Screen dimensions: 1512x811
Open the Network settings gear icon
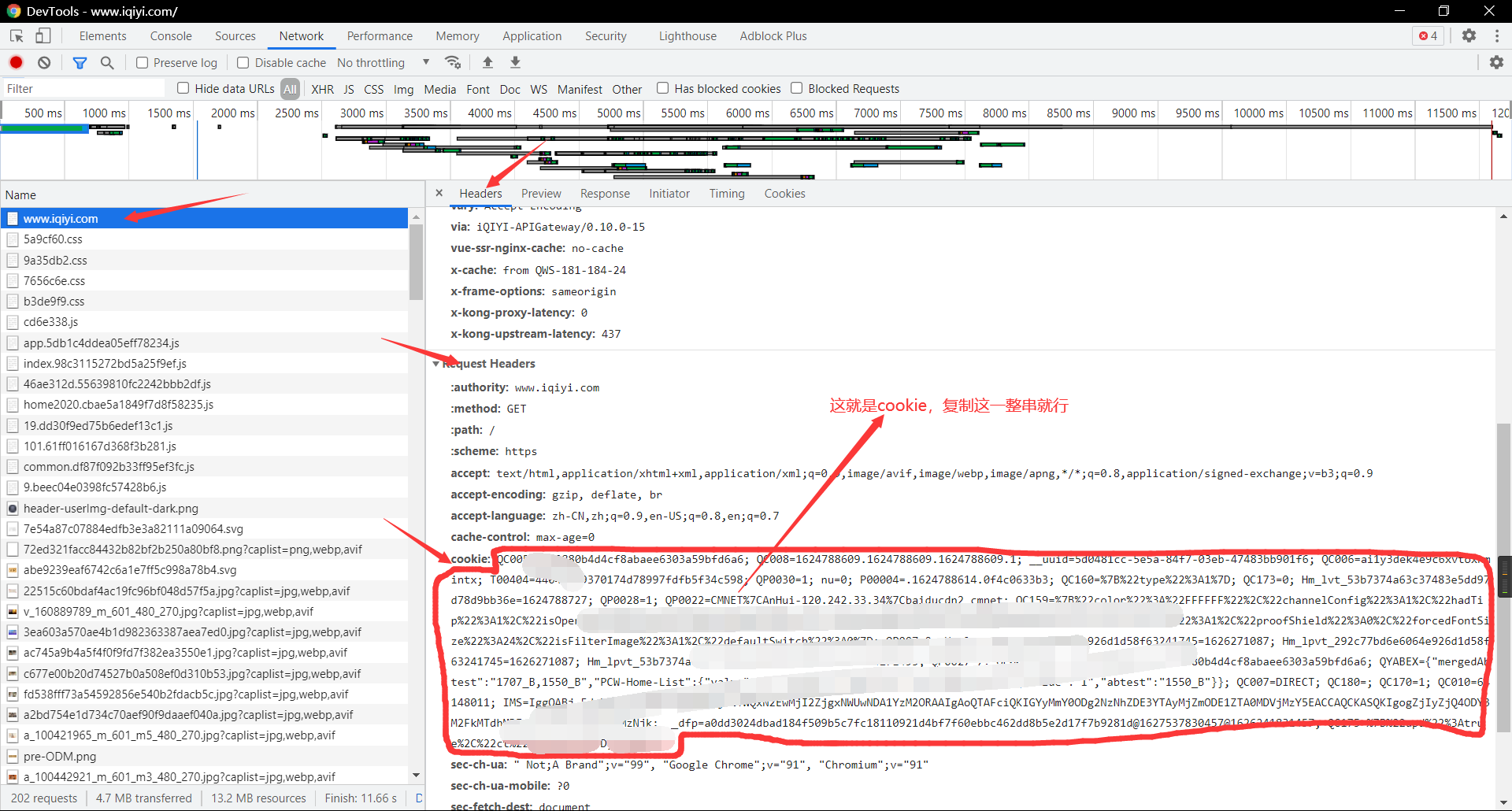click(x=1496, y=62)
